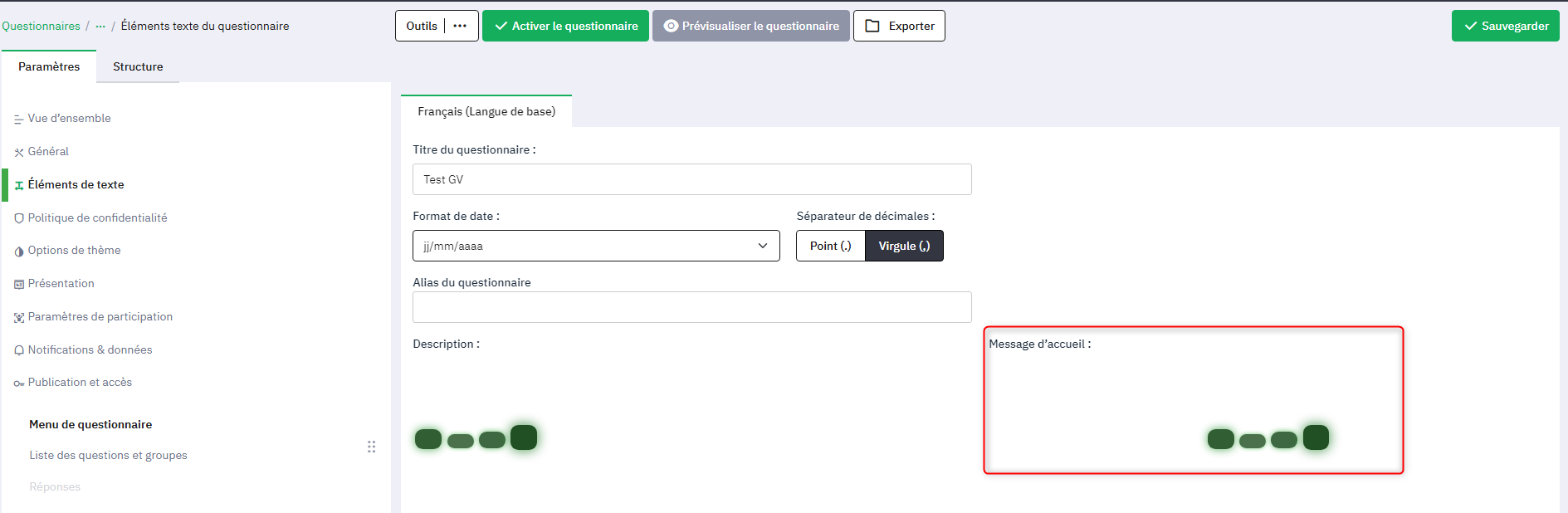Activate the questionnaire
The width and height of the screenshot is (1568, 513).
coord(565,26)
